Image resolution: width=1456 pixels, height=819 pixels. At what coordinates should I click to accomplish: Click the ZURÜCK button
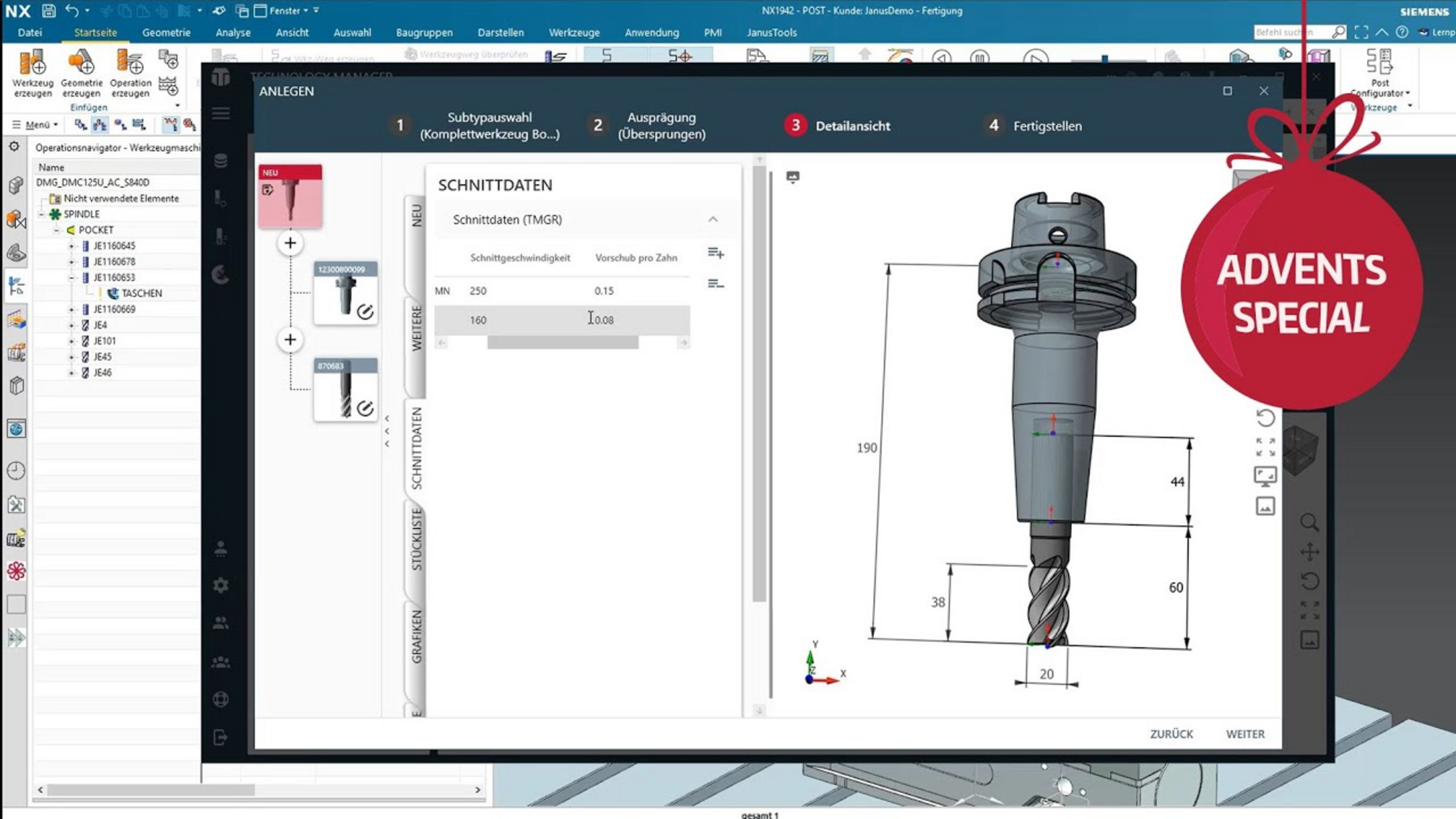1172,734
